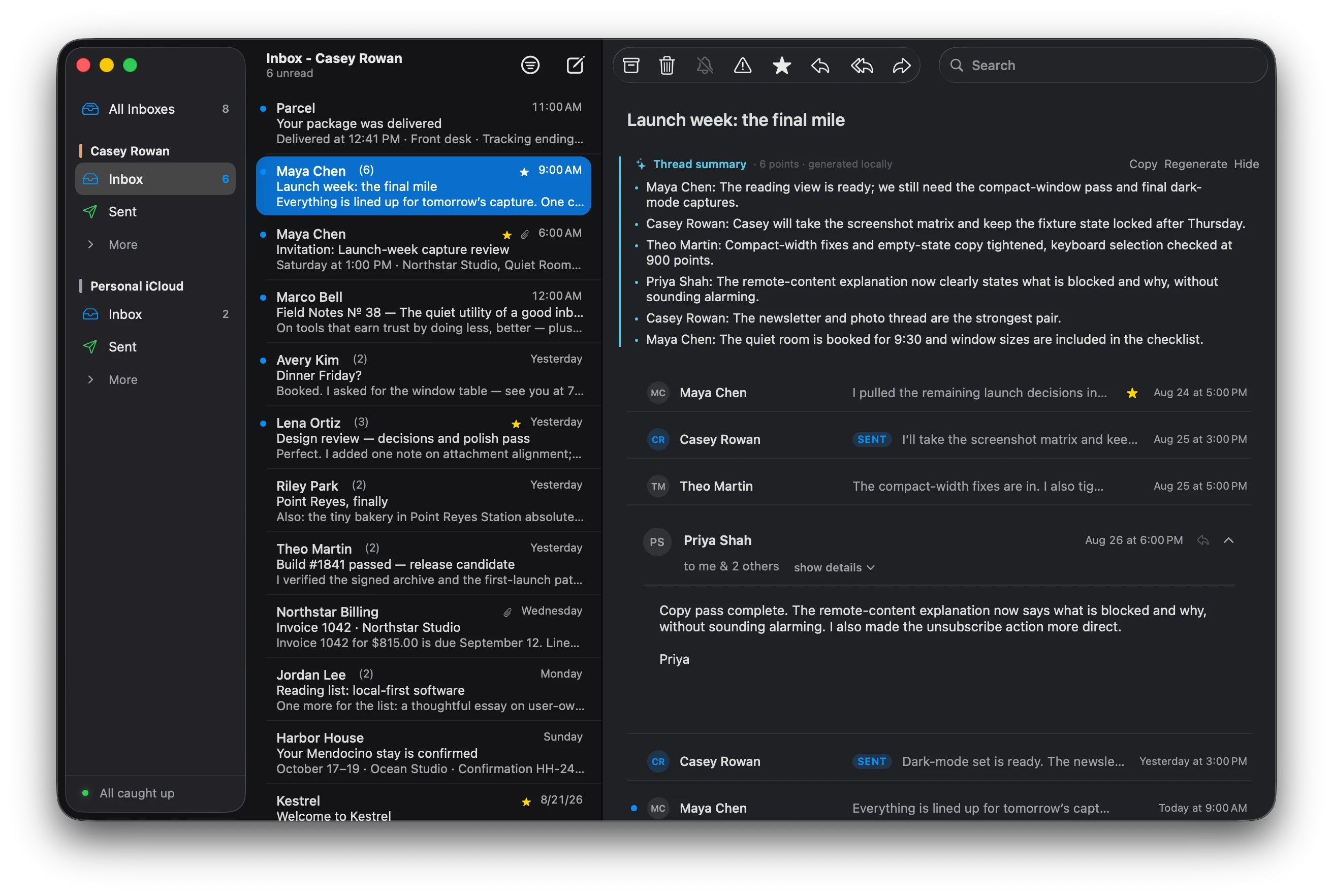
Task: Expand Casey Rowan's Aug 25 sent message
Action: click(939, 439)
